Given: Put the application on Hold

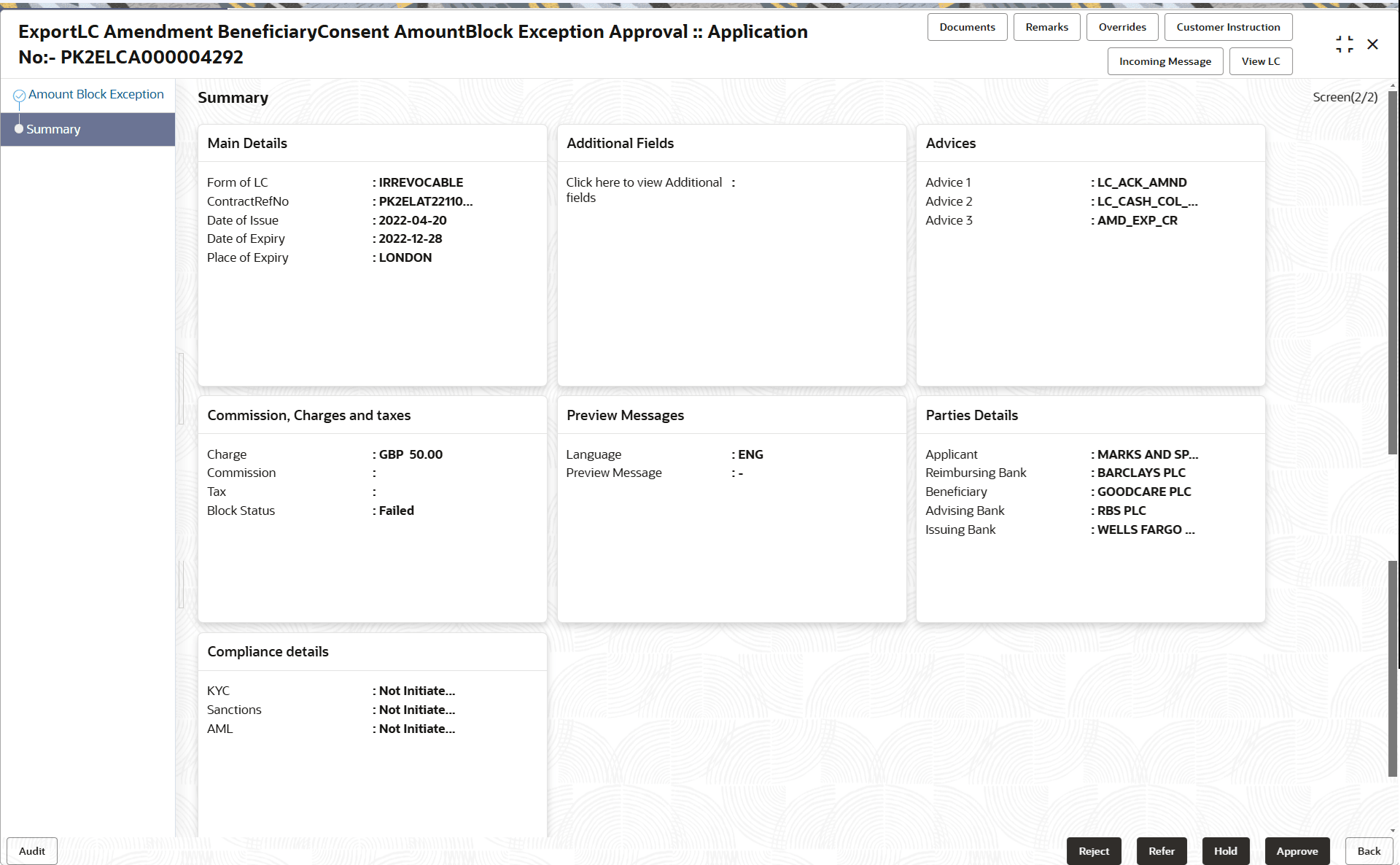Looking at the screenshot, I should (1225, 850).
